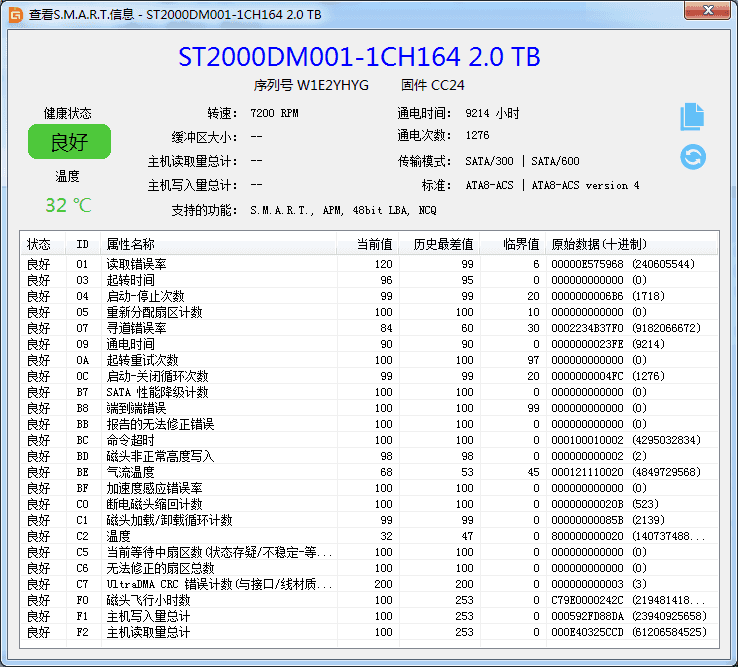
Task: Click the copy S.M.A.R.T. info icon
Action: 692,116
